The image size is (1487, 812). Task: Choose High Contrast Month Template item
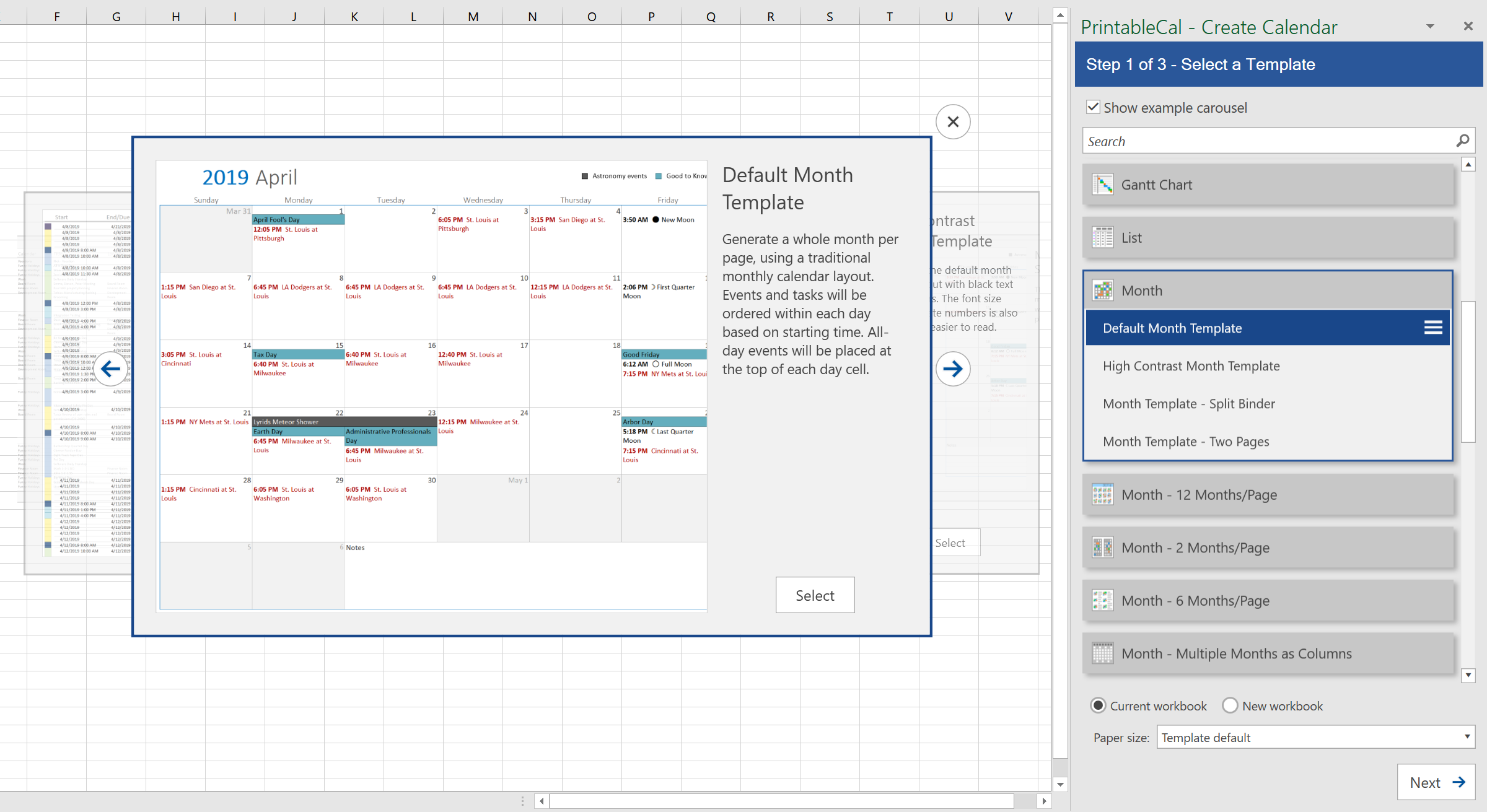point(1191,366)
